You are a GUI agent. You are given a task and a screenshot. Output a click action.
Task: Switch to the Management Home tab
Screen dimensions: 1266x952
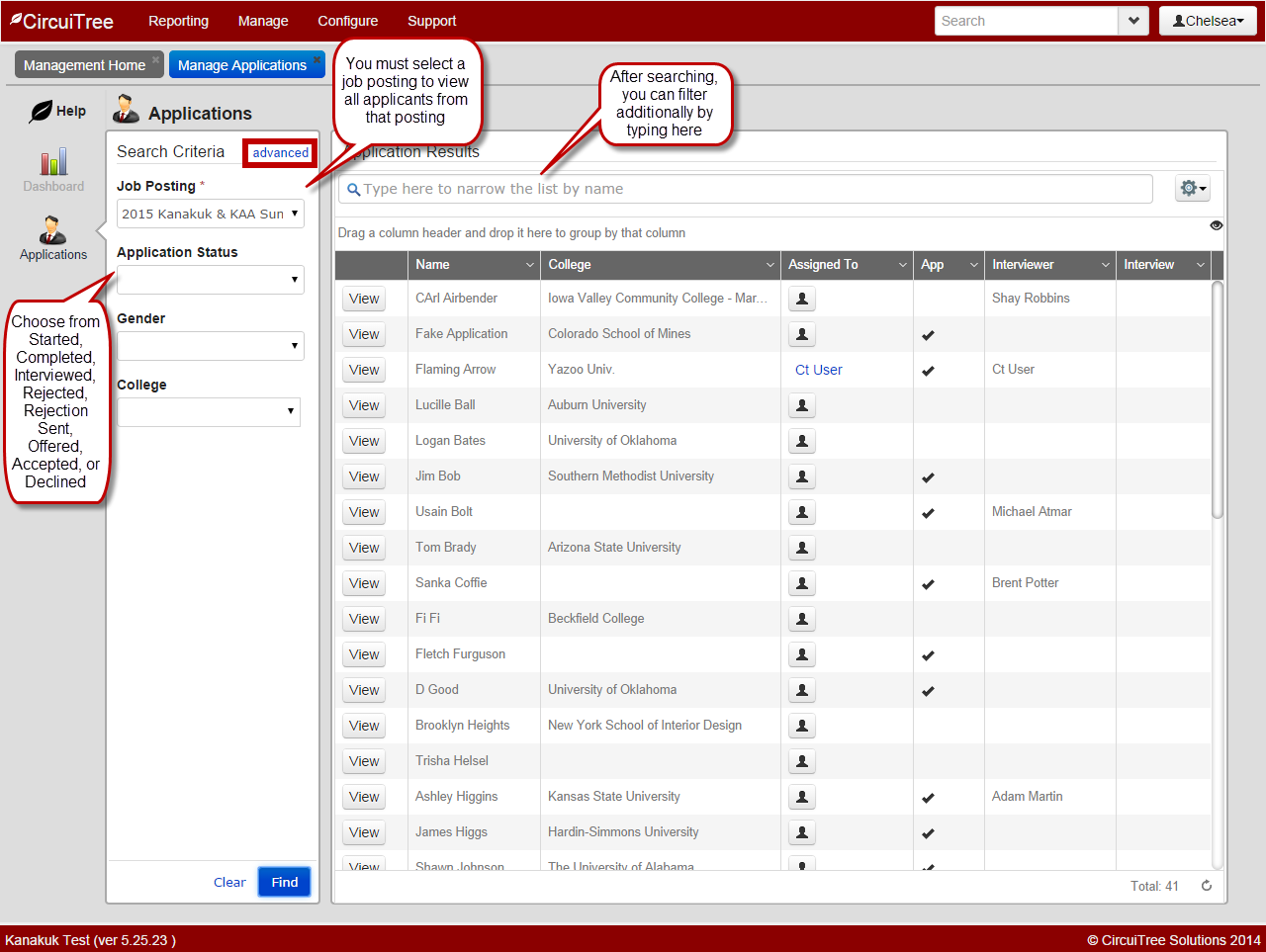click(x=84, y=65)
